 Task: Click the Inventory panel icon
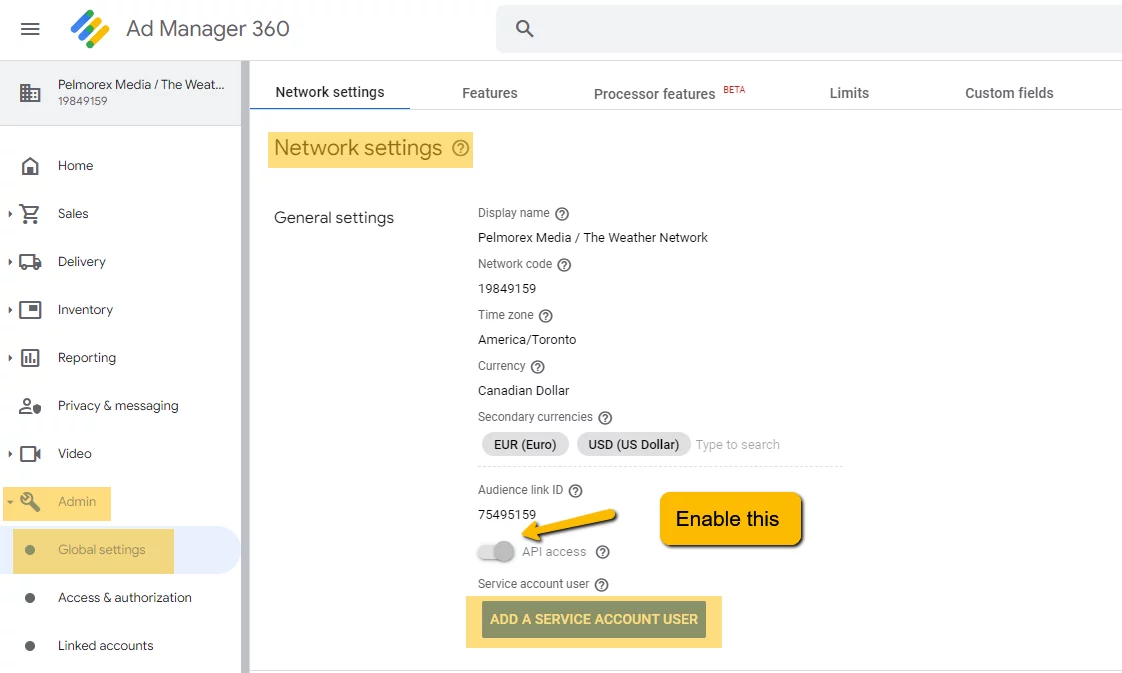point(30,310)
